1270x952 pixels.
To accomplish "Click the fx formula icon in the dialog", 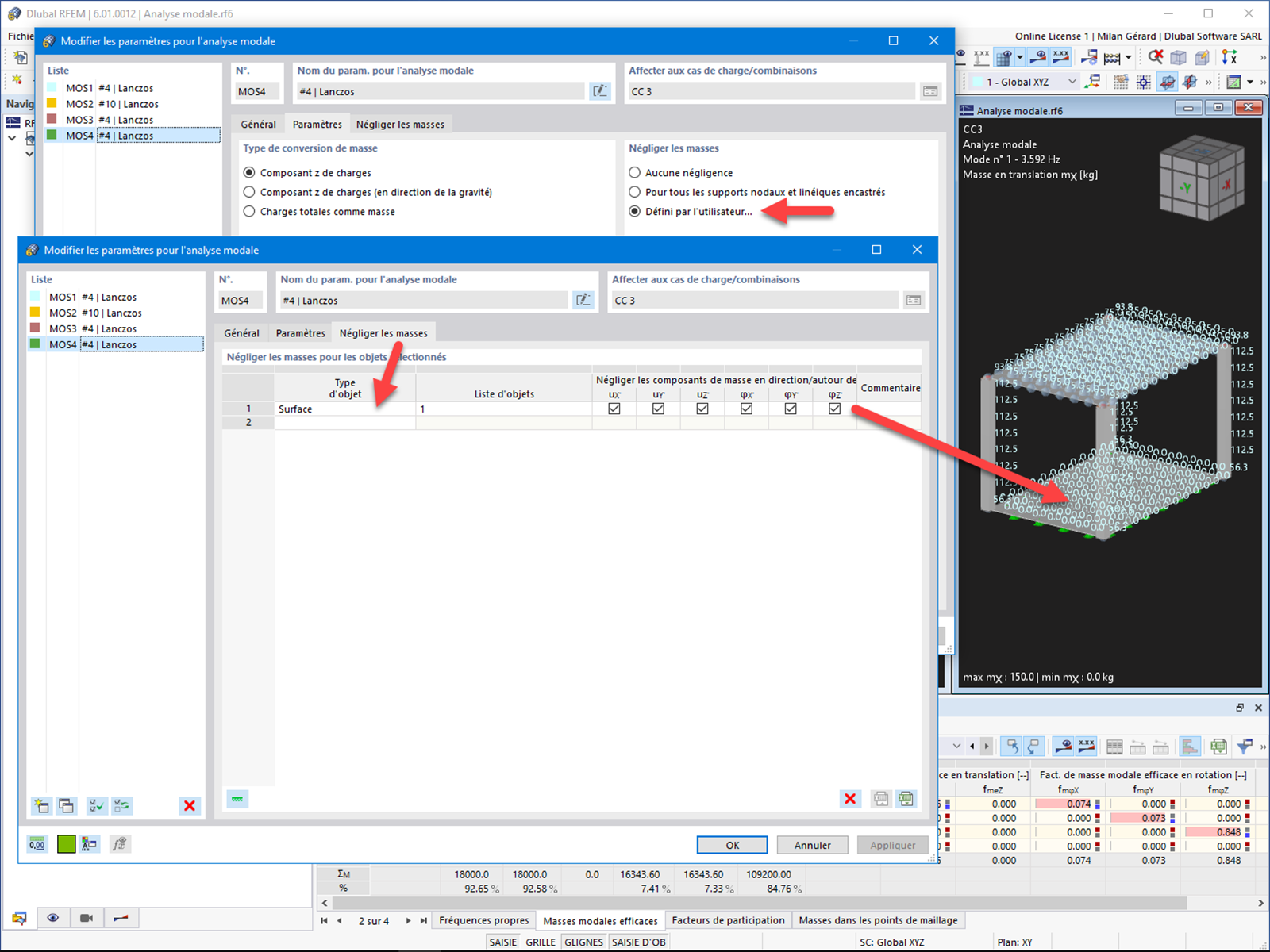I will pos(121,843).
